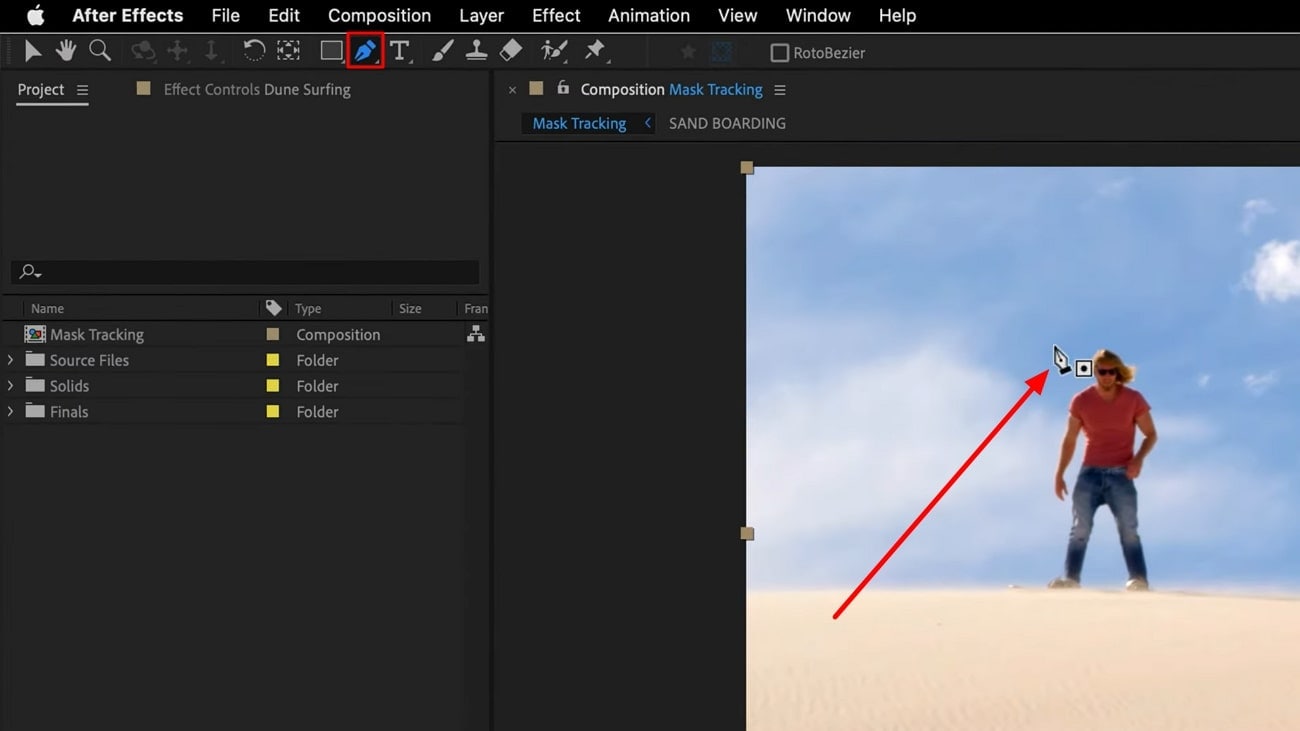Enable the RotoBezier checkbox
The width and height of the screenshot is (1300, 731).
tap(780, 53)
